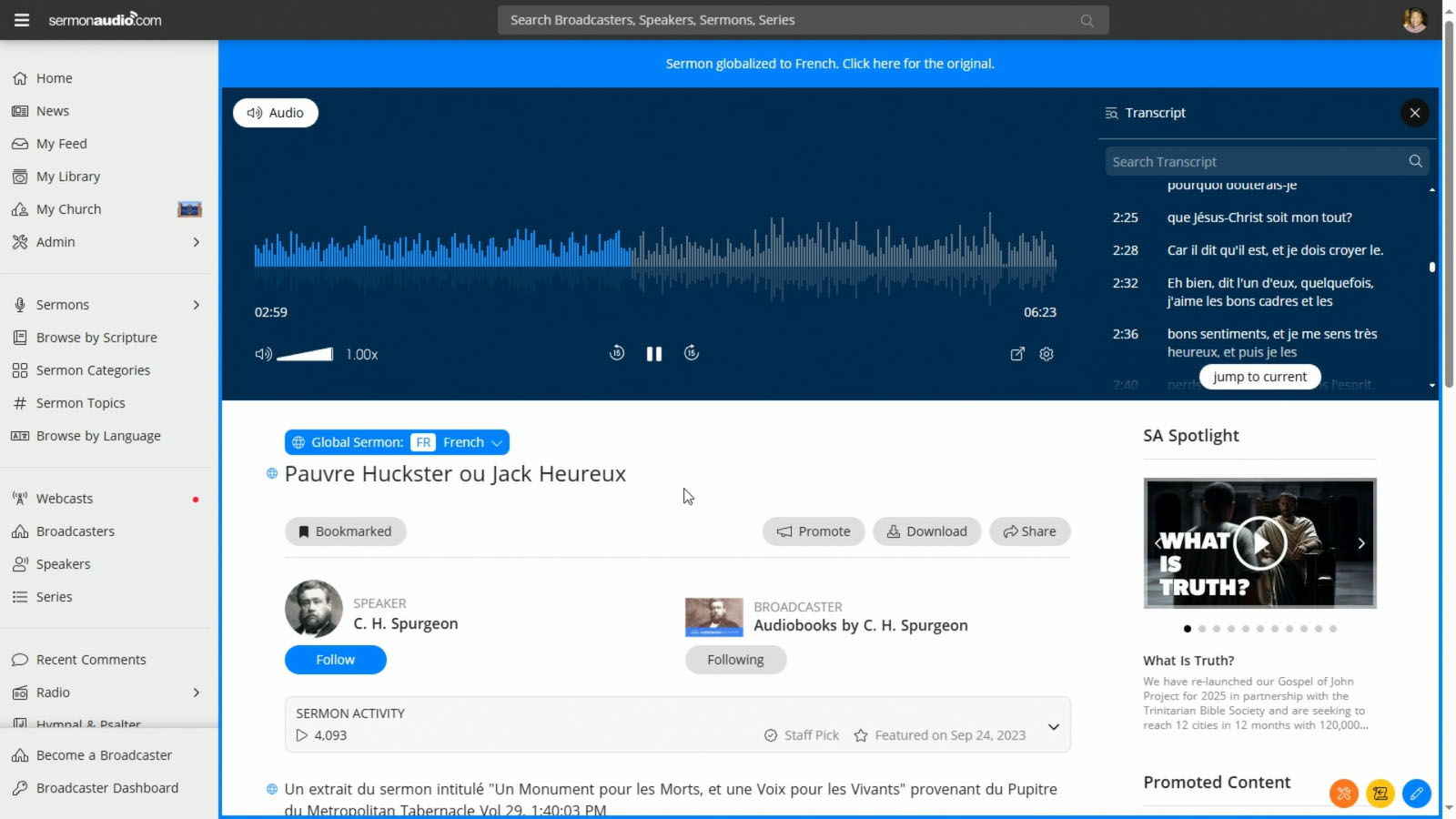Click the Share button
Image resolution: width=1456 pixels, height=819 pixels.
point(1029,531)
